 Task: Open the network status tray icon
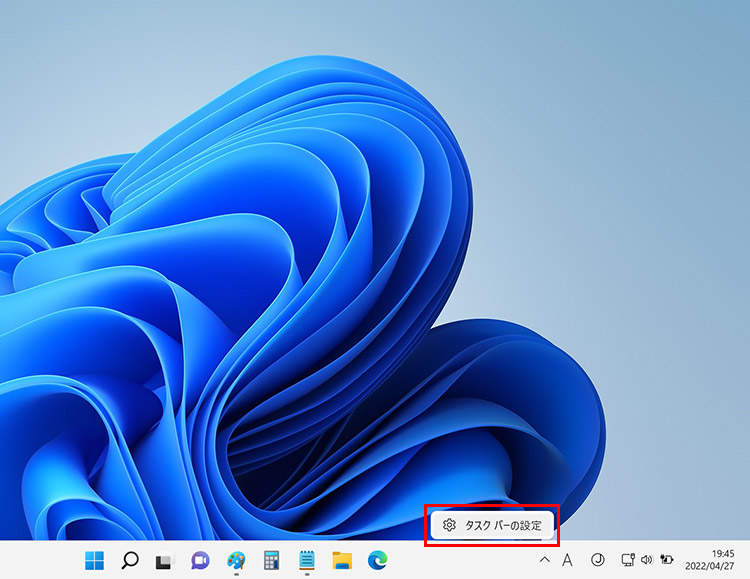pos(627,560)
